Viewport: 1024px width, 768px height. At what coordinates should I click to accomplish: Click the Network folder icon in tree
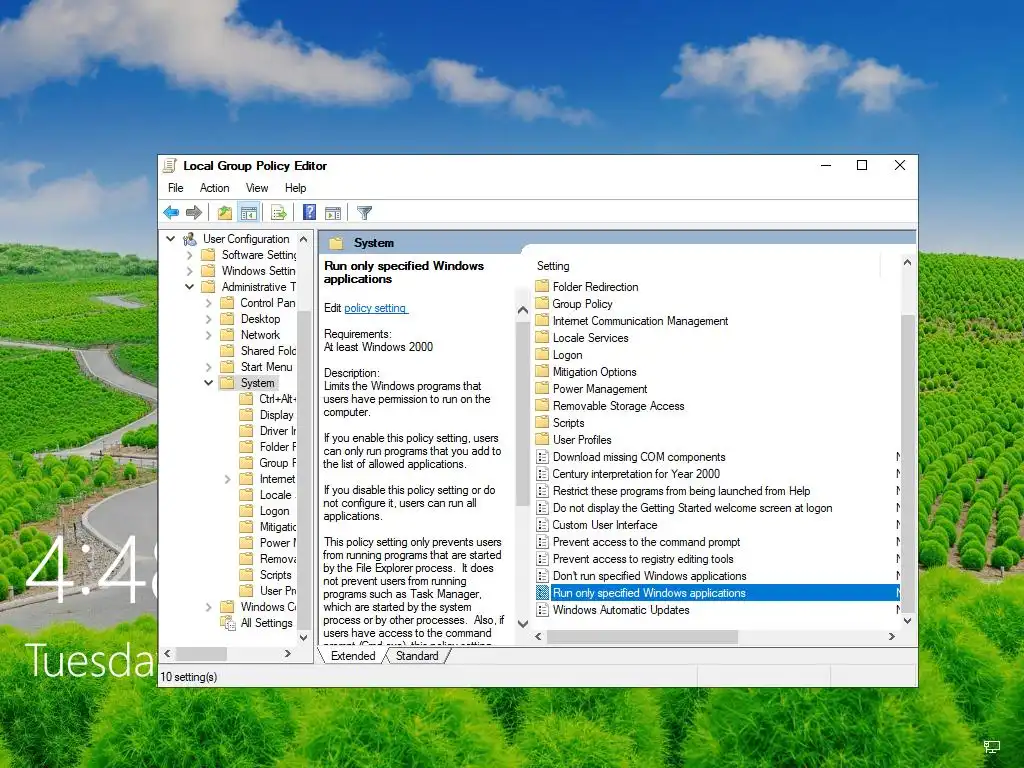(x=227, y=335)
